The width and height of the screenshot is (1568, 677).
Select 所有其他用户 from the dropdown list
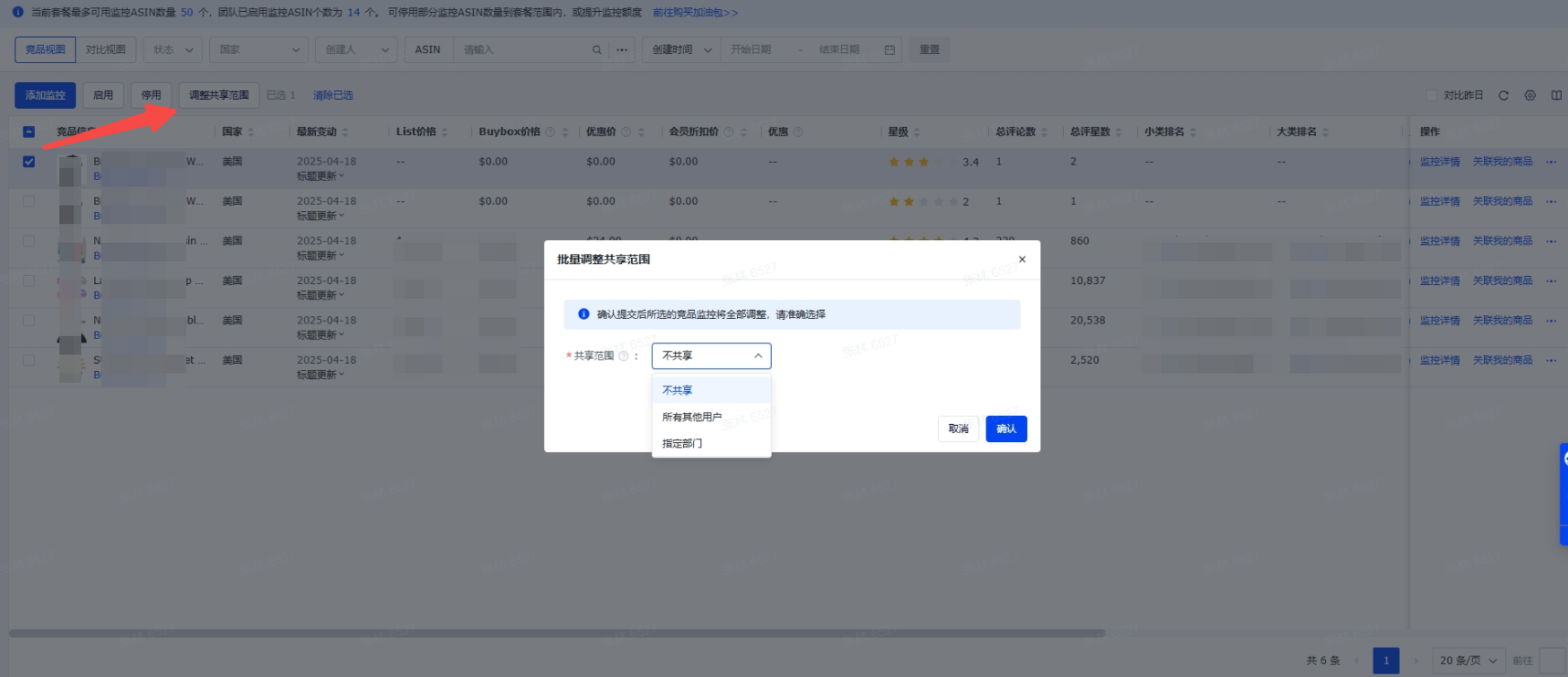click(x=691, y=417)
